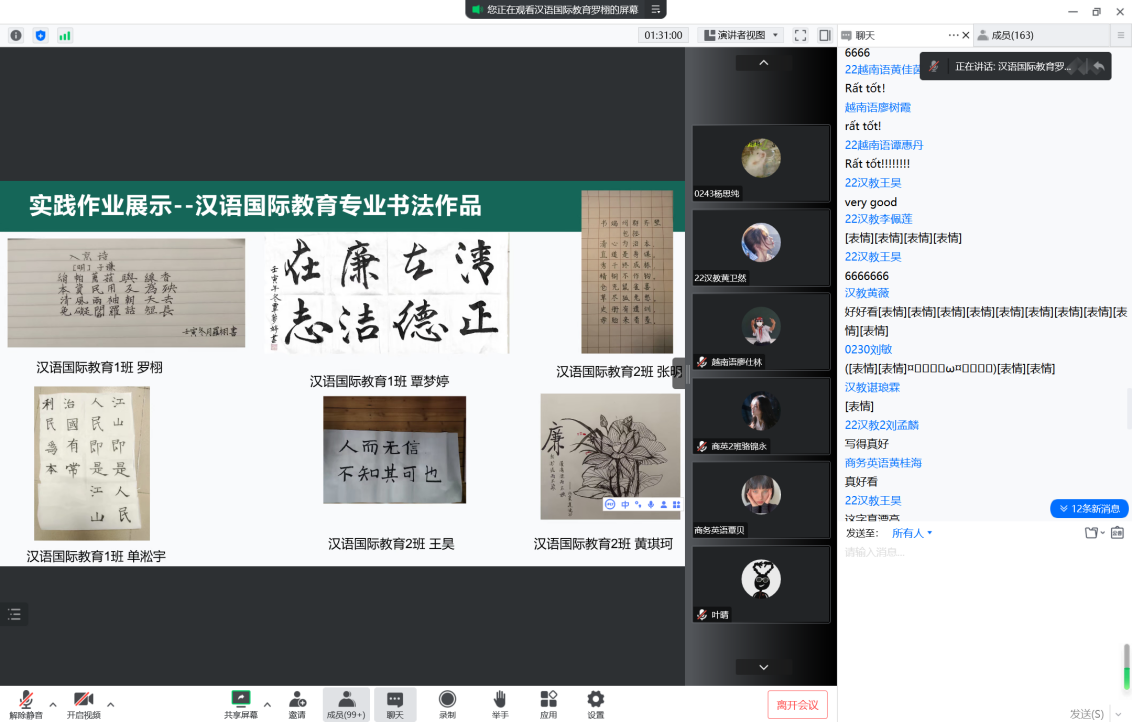
Task: Toggle the side panel layout icon
Action: coord(825,35)
